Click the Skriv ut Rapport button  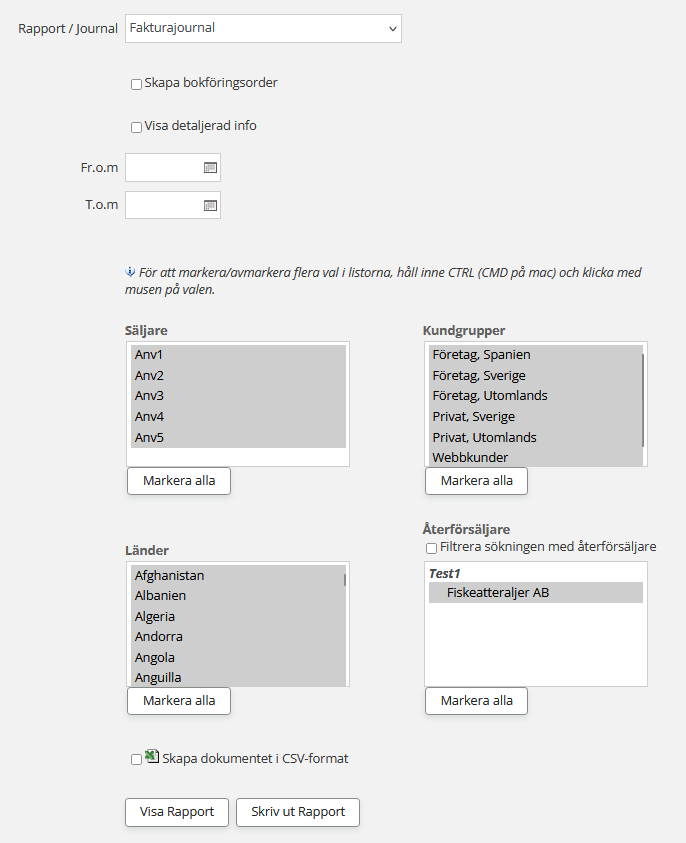coord(298,812)
